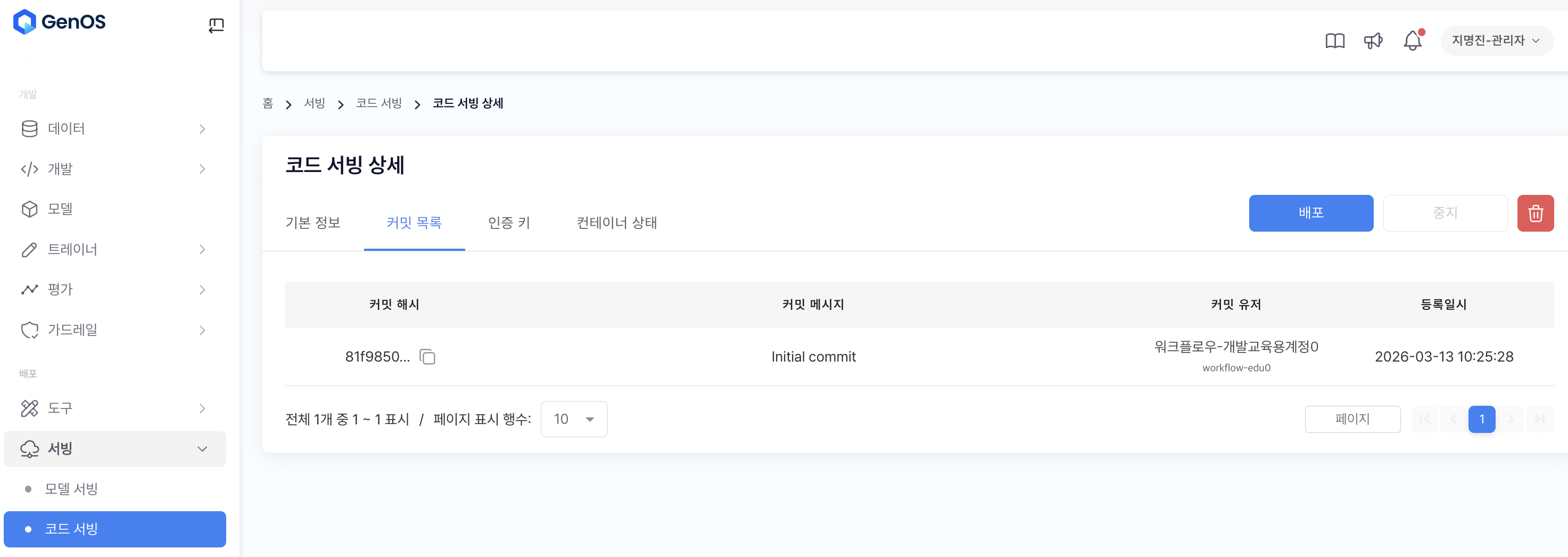Open the 모델 menu item

pos(114,209)
